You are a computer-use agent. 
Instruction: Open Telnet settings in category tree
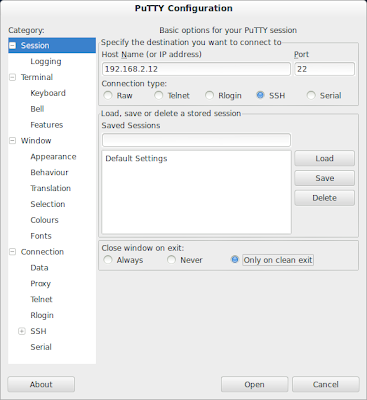coord(41,299)
